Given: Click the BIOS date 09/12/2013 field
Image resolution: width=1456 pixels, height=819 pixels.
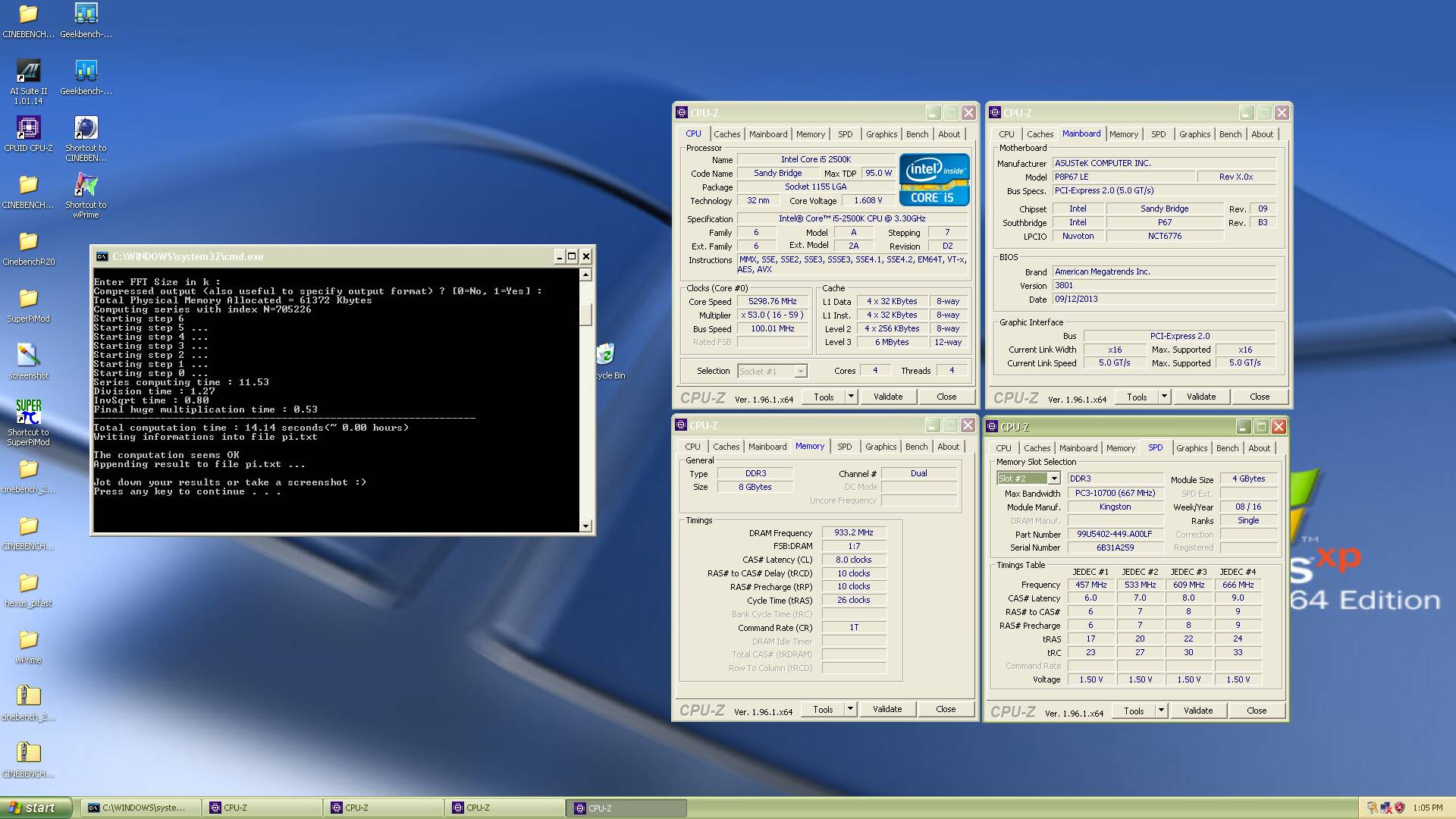Looking at the screenshot, I should 1164,299.
